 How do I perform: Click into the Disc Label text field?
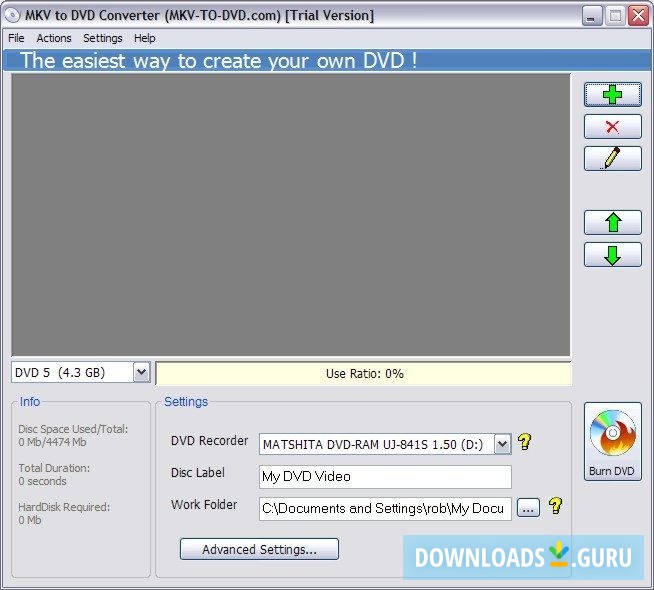coord(385,477)
